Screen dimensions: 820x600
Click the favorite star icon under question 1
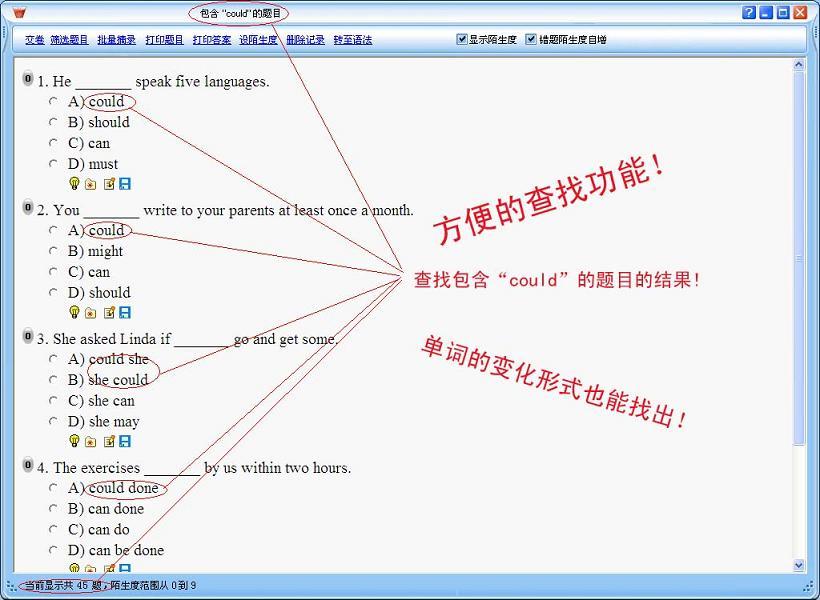tap(91, 184)
